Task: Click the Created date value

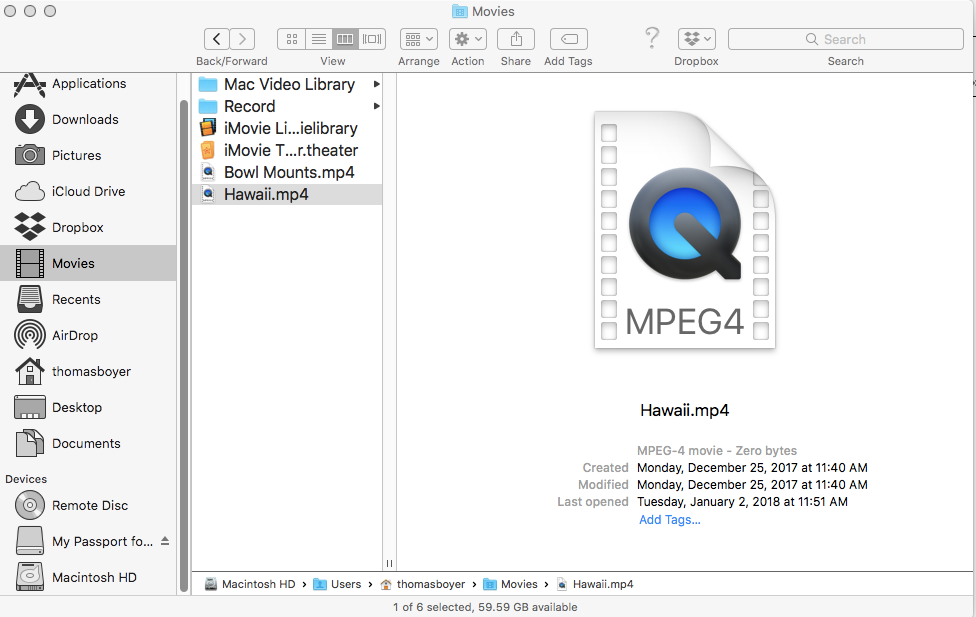Action: [x=752, y=468]
